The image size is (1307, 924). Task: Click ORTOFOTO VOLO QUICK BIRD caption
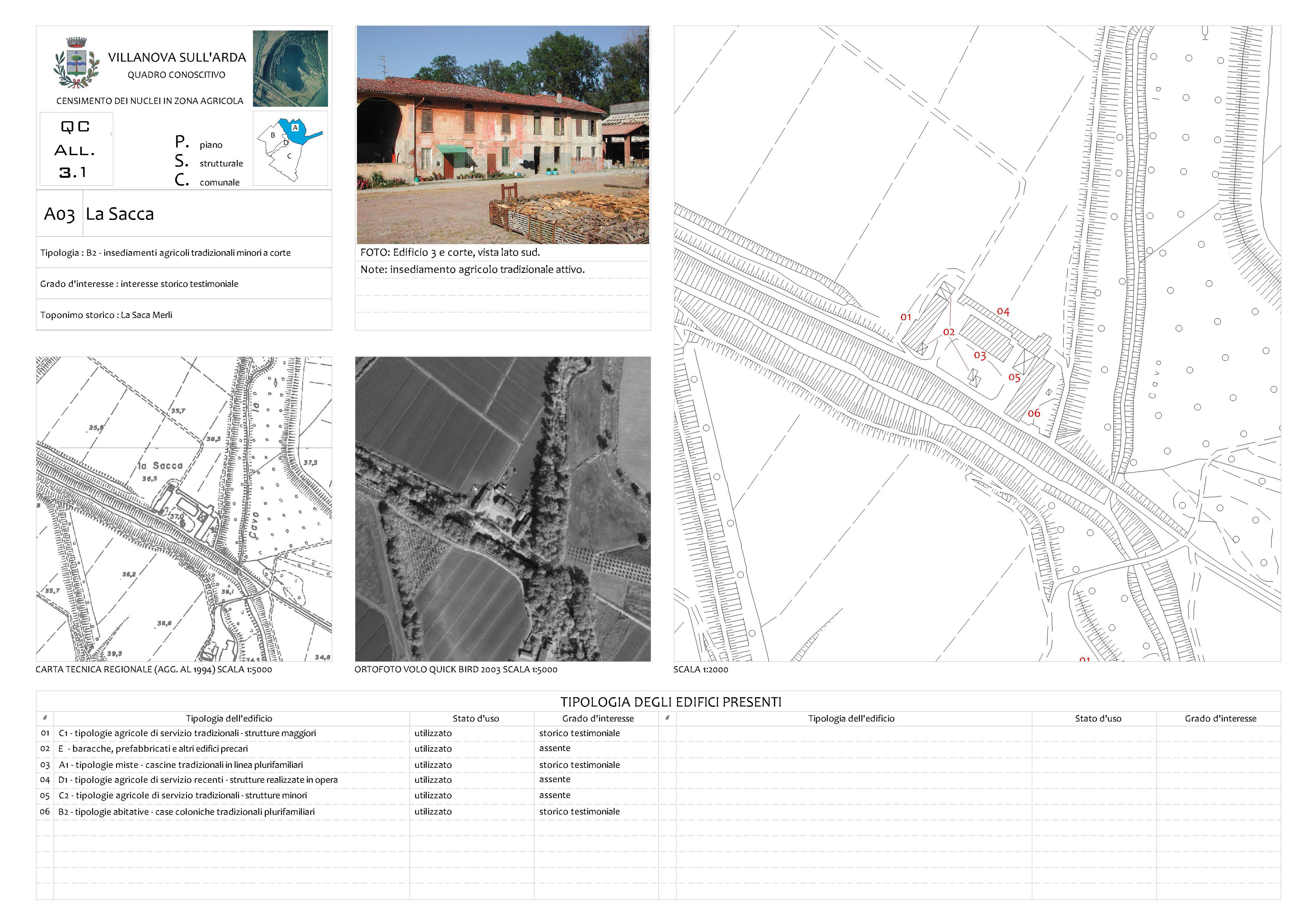click(x=456, y=669)
